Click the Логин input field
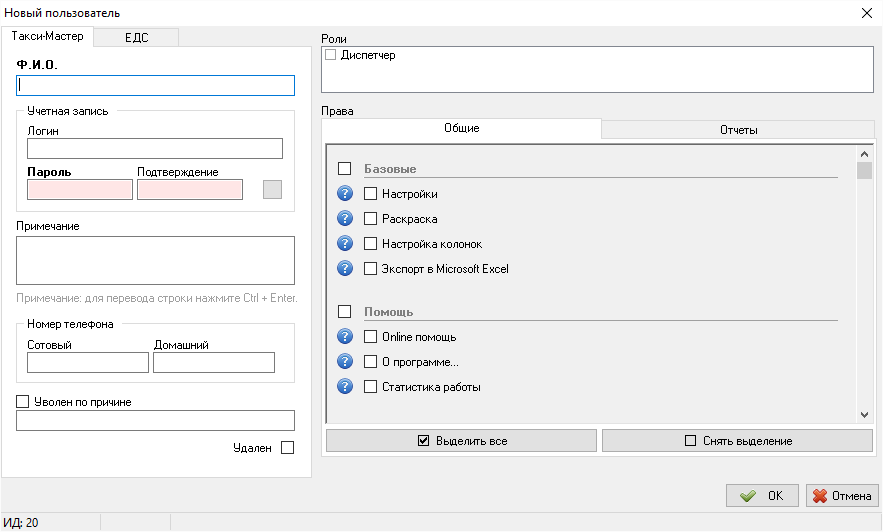 pos(155,149)
